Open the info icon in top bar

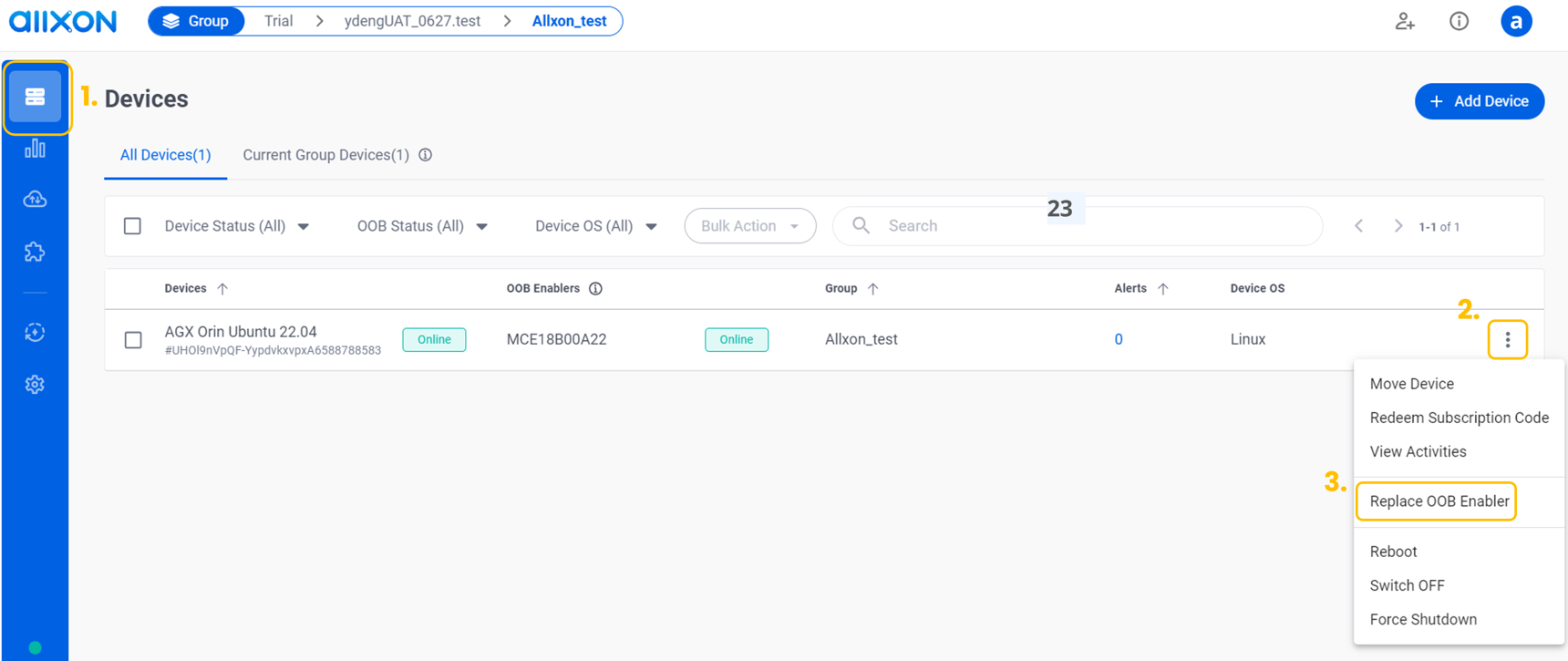[1459, 21]
